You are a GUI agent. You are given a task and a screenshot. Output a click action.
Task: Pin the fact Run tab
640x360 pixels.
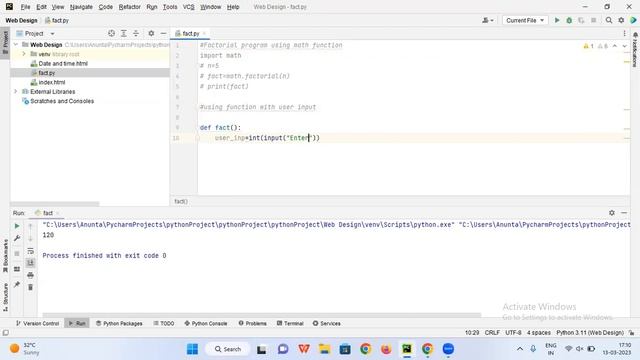[x=17, y=284]
